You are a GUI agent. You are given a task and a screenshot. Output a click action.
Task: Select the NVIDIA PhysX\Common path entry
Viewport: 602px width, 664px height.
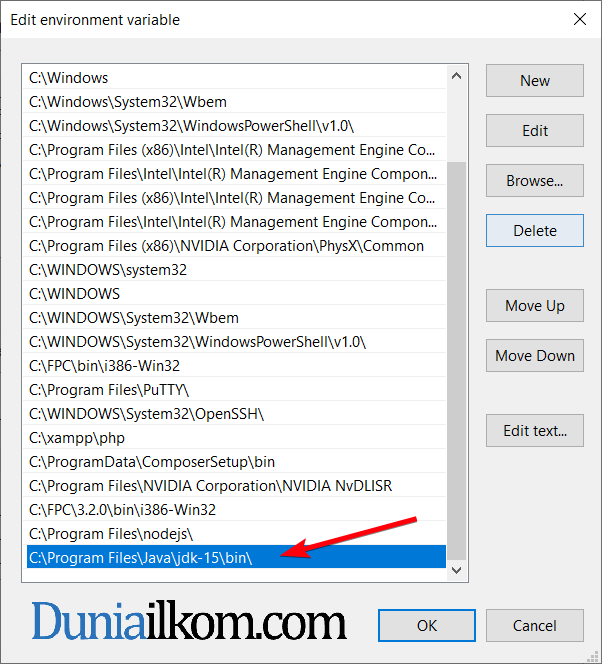pyautogui.click(x=236, y=246)
